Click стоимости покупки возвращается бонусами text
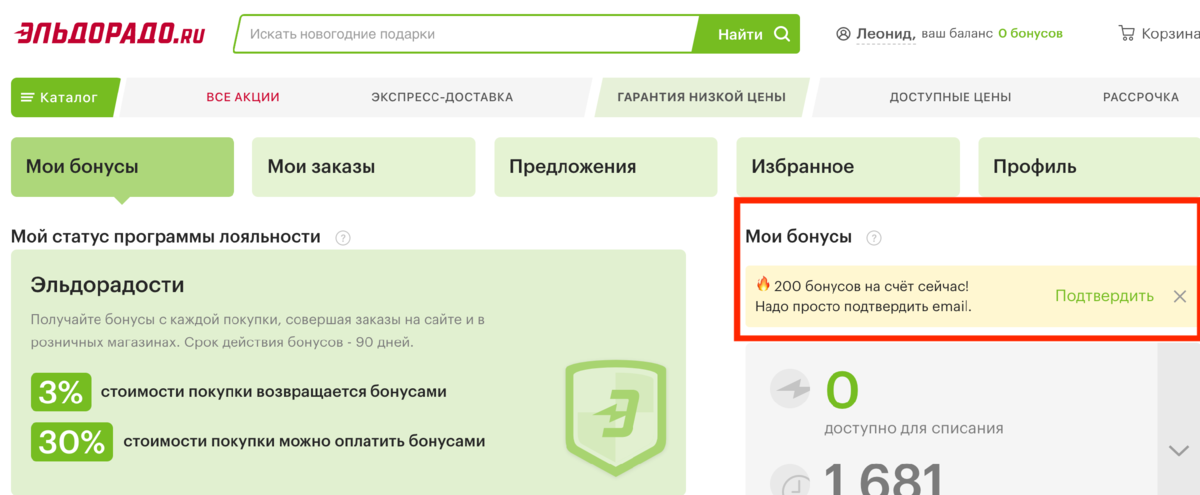Screen dimensions: 1200x495 click(x=274, y=392)
